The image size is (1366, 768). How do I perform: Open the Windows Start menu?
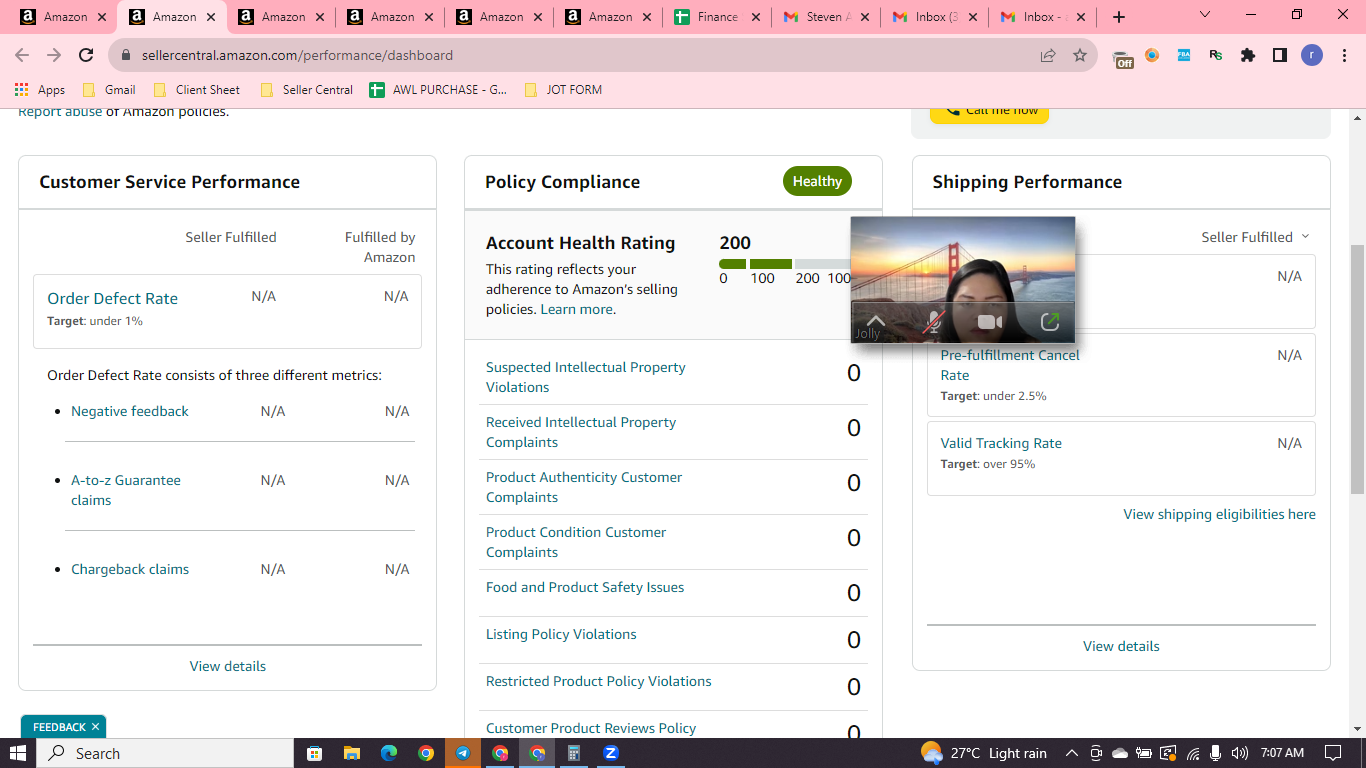(18, 753)
